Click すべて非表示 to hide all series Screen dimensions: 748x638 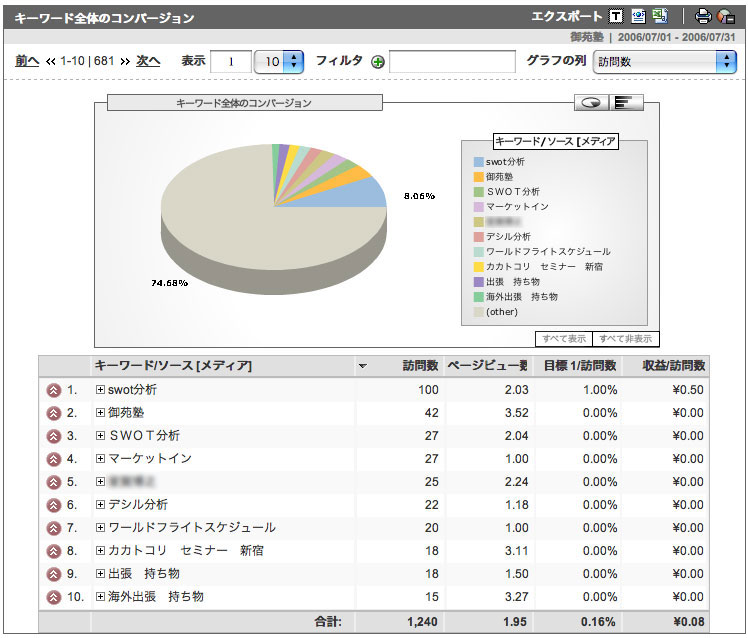(626, 338)
